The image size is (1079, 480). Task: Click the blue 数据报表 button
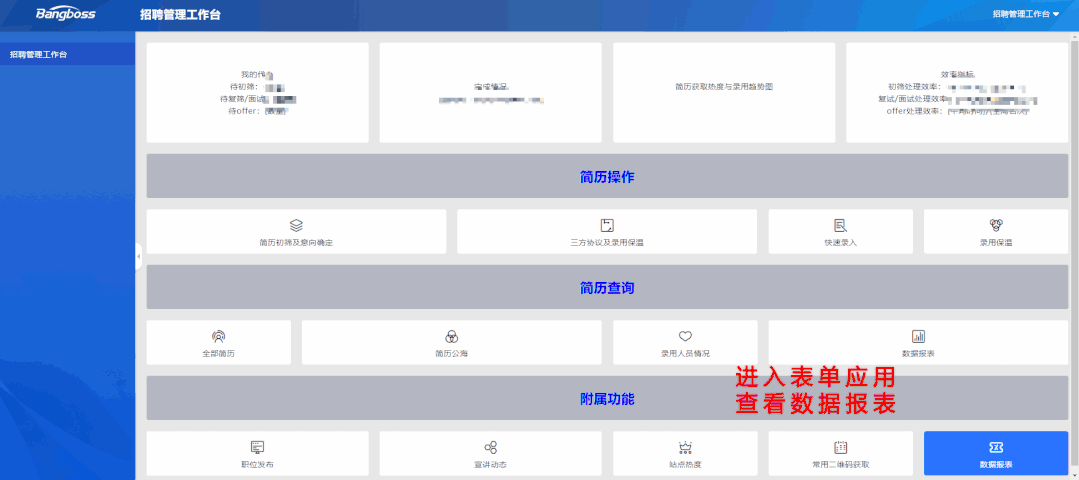pyautogui.click(x=996, y=453)
